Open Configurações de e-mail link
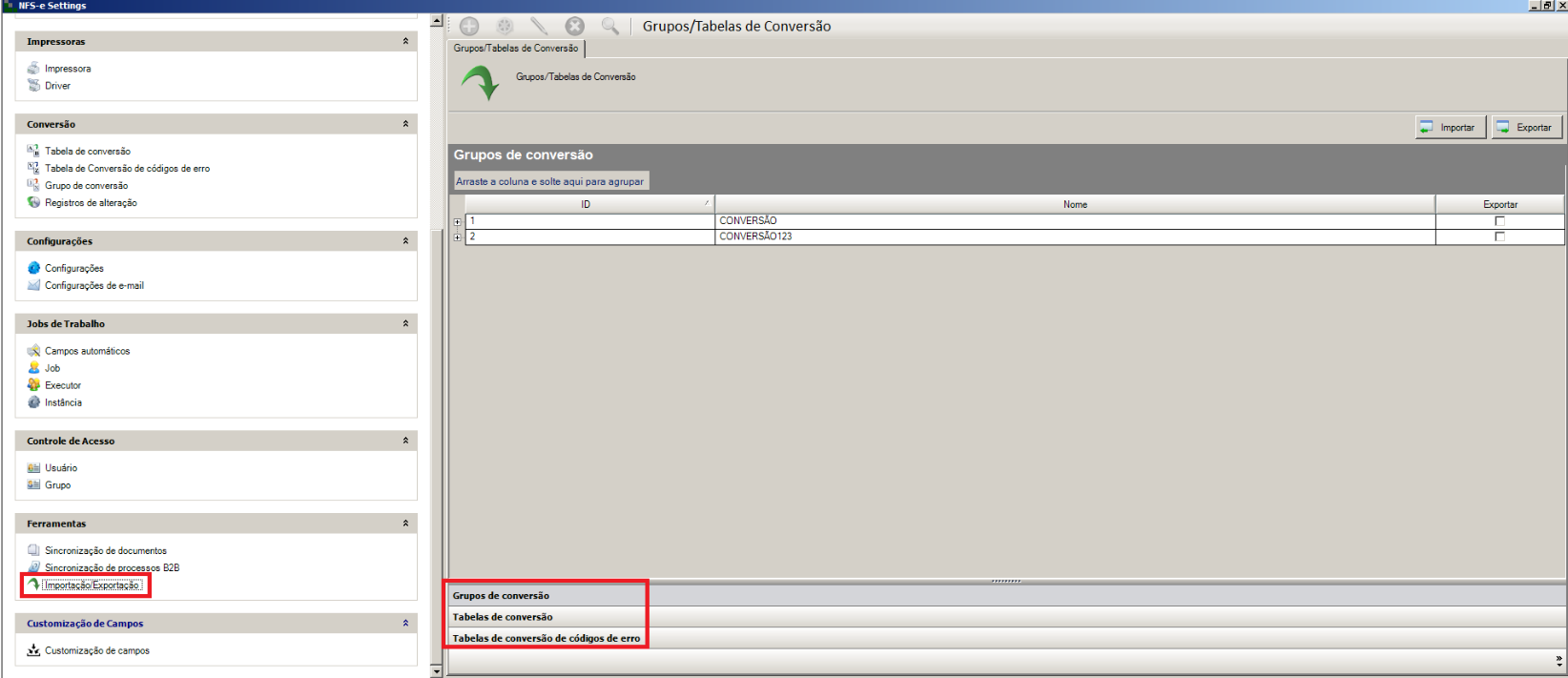The height and width of the screenshot is (678, 1568). point(94,286)
